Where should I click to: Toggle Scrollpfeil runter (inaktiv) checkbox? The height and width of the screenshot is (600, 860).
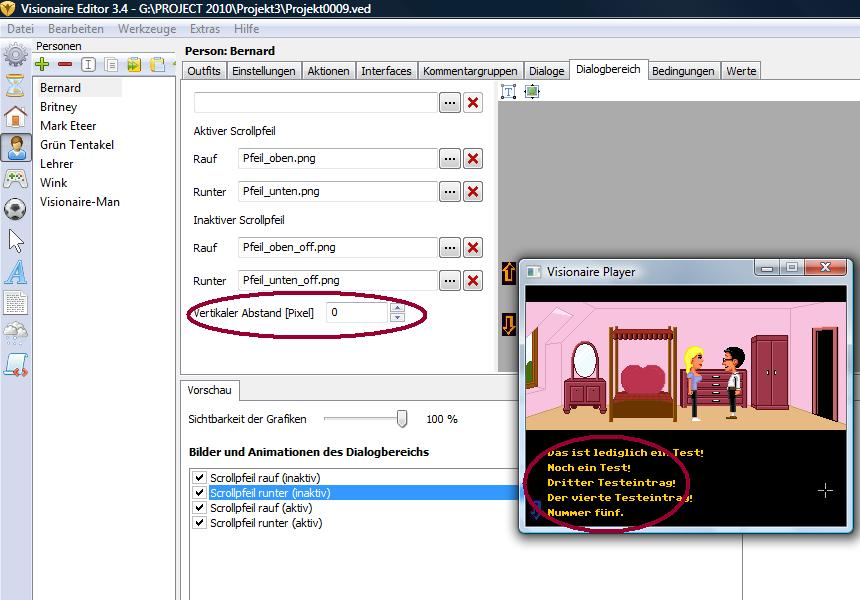200,493
